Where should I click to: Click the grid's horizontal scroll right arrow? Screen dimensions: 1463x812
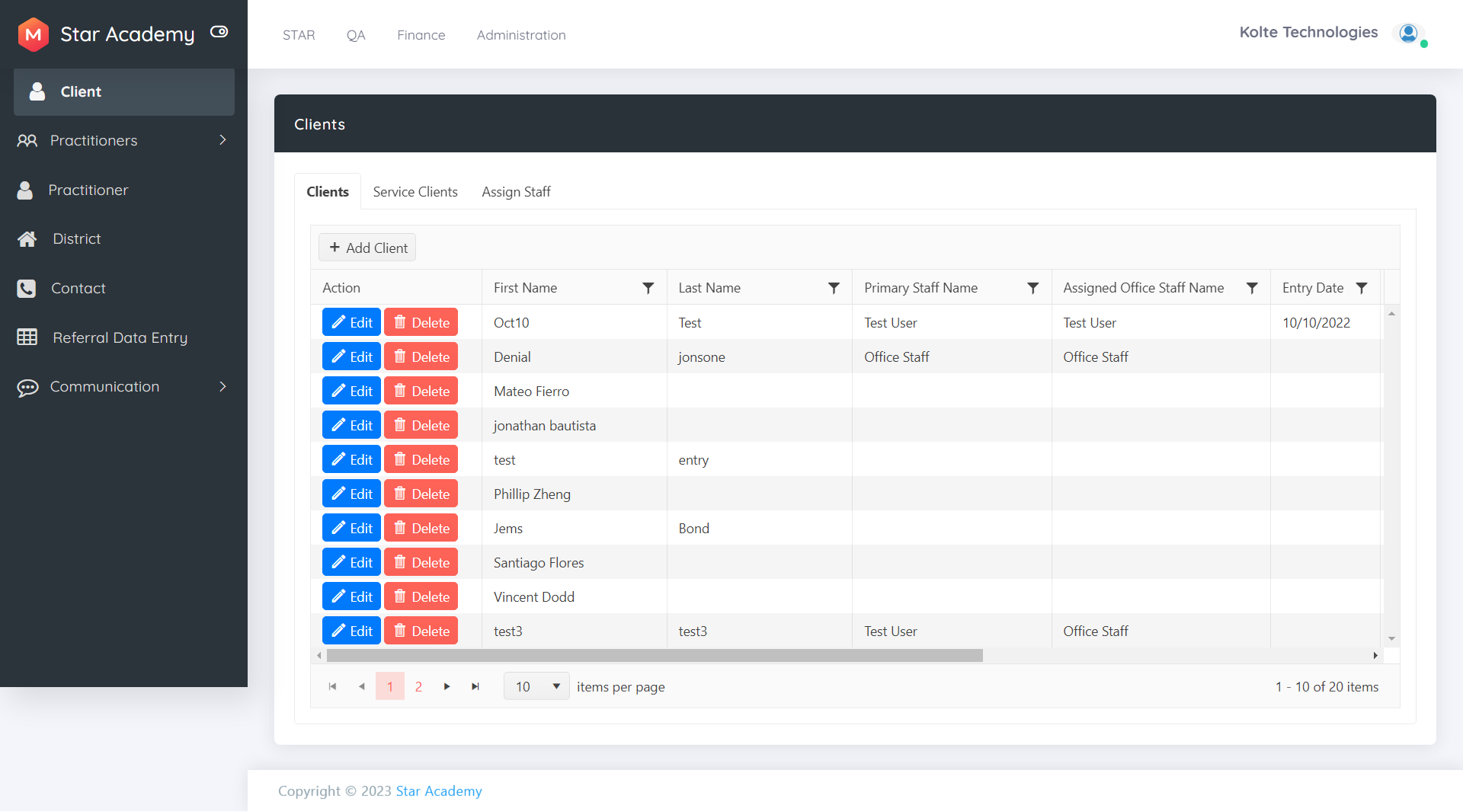[x=1375, y=656]
